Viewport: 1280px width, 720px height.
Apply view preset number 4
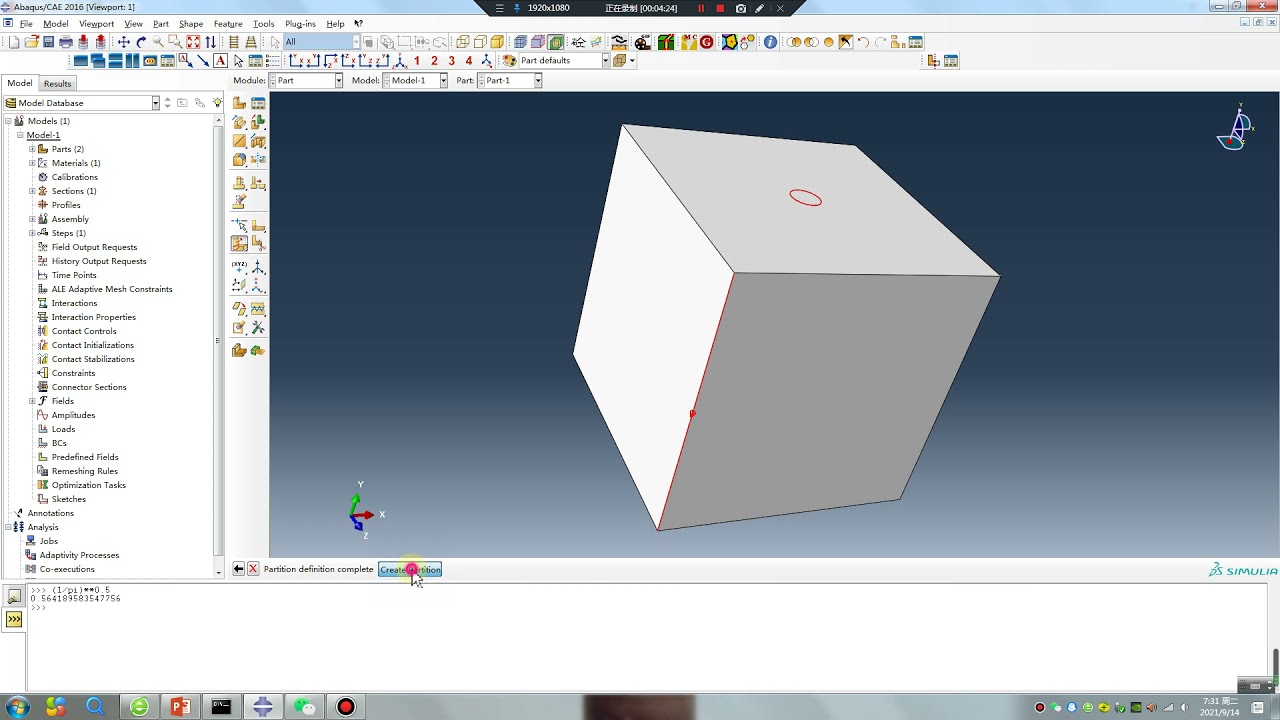coord(468,61)
